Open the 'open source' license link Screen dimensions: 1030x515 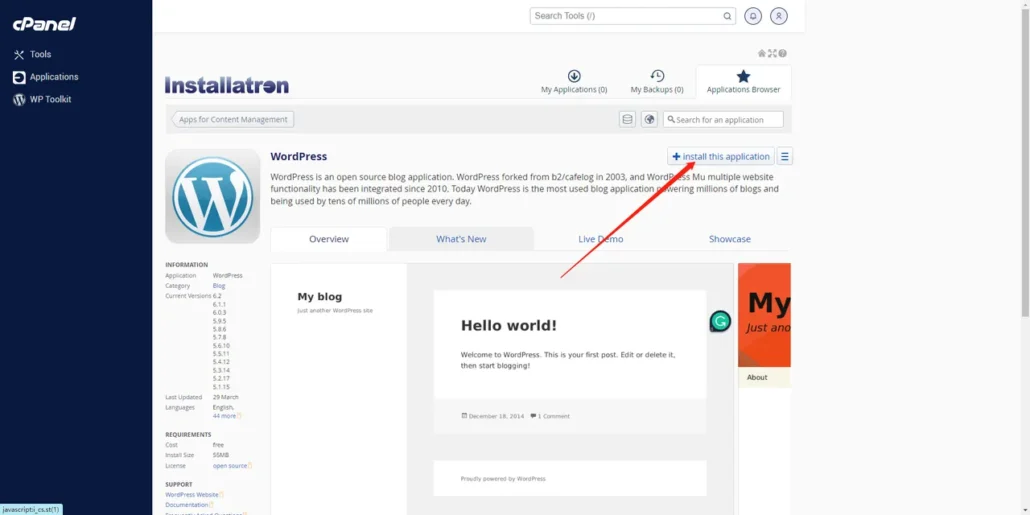pyautogui.click(x=230, y=465)
